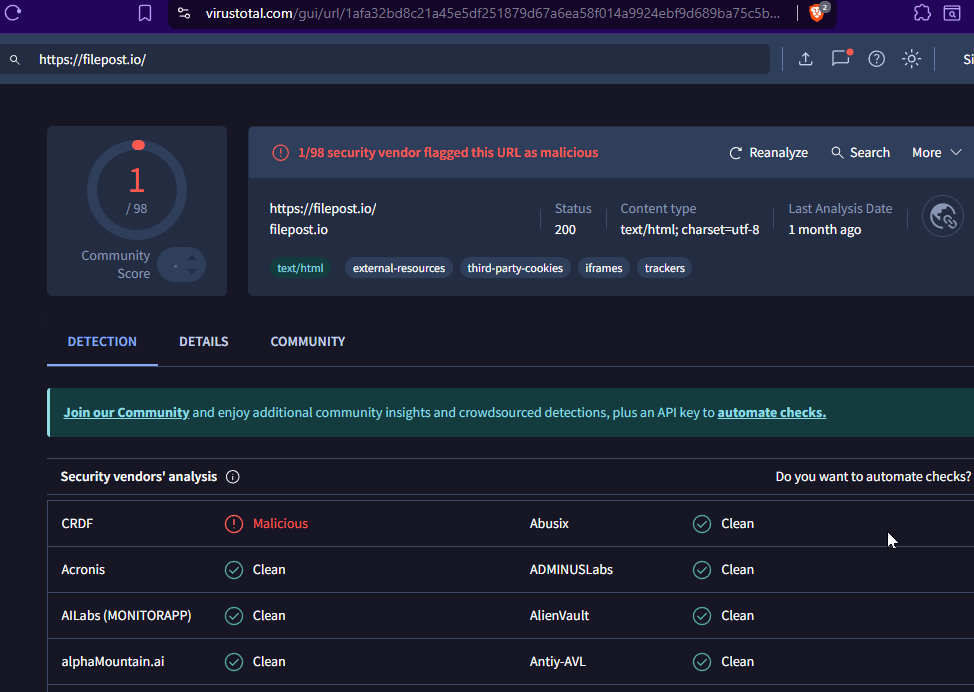Image resolution: width=974 pixels, height=692 pixels.
Task: Vote using the Community Score control
Action: [x=182, y=265]
